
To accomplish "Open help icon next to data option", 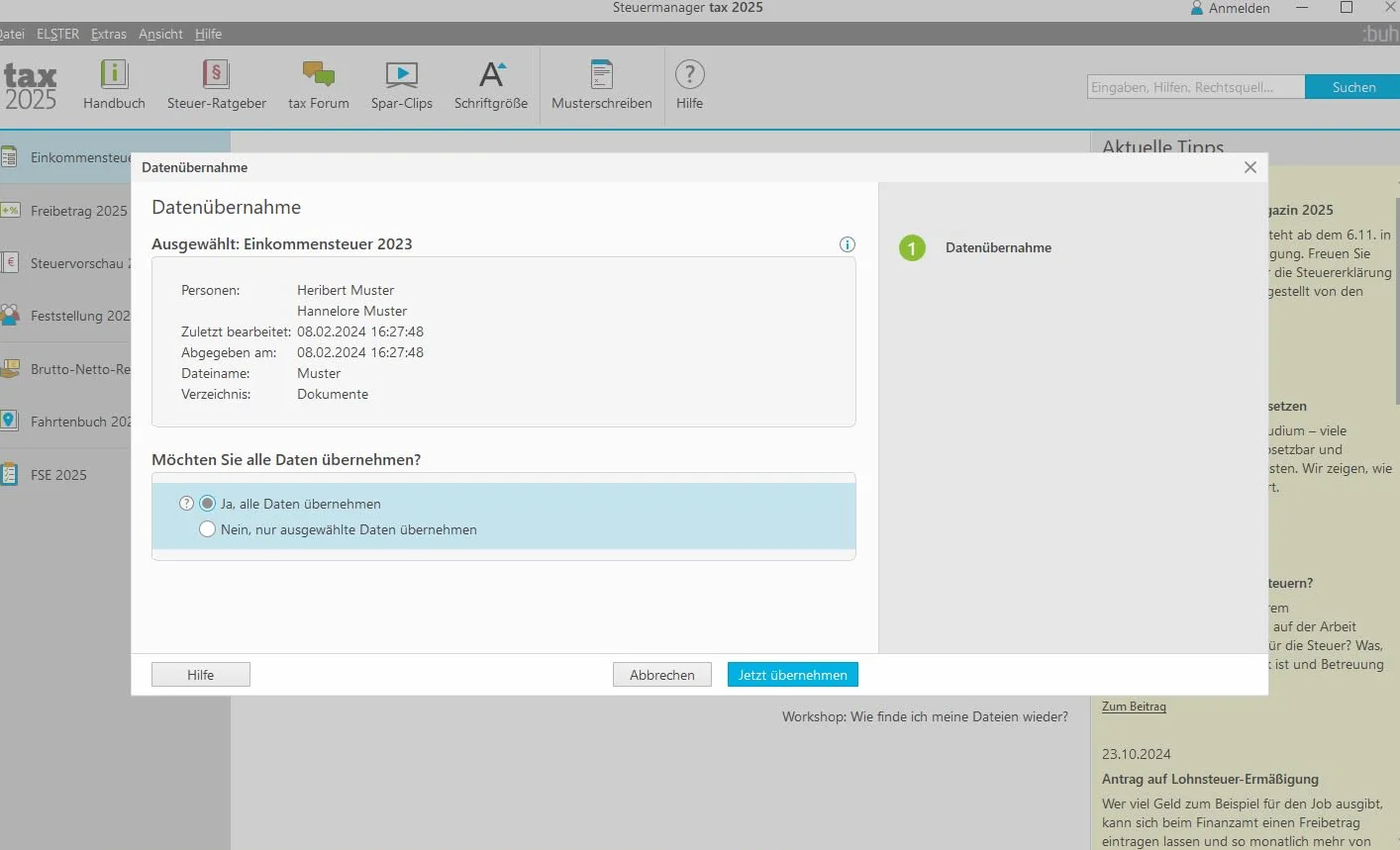I will (186, 504).
